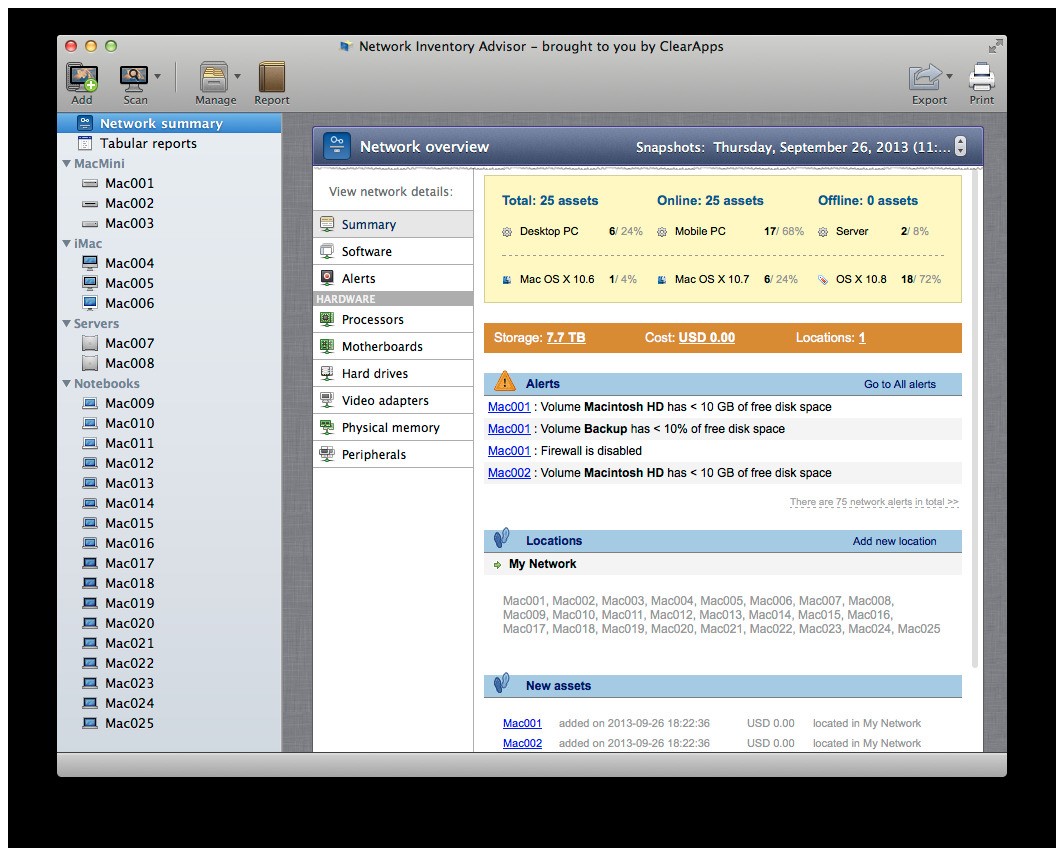This screenshot has width=1064, height=856.
Task: Collapse the Servers group
Action: 66,323
